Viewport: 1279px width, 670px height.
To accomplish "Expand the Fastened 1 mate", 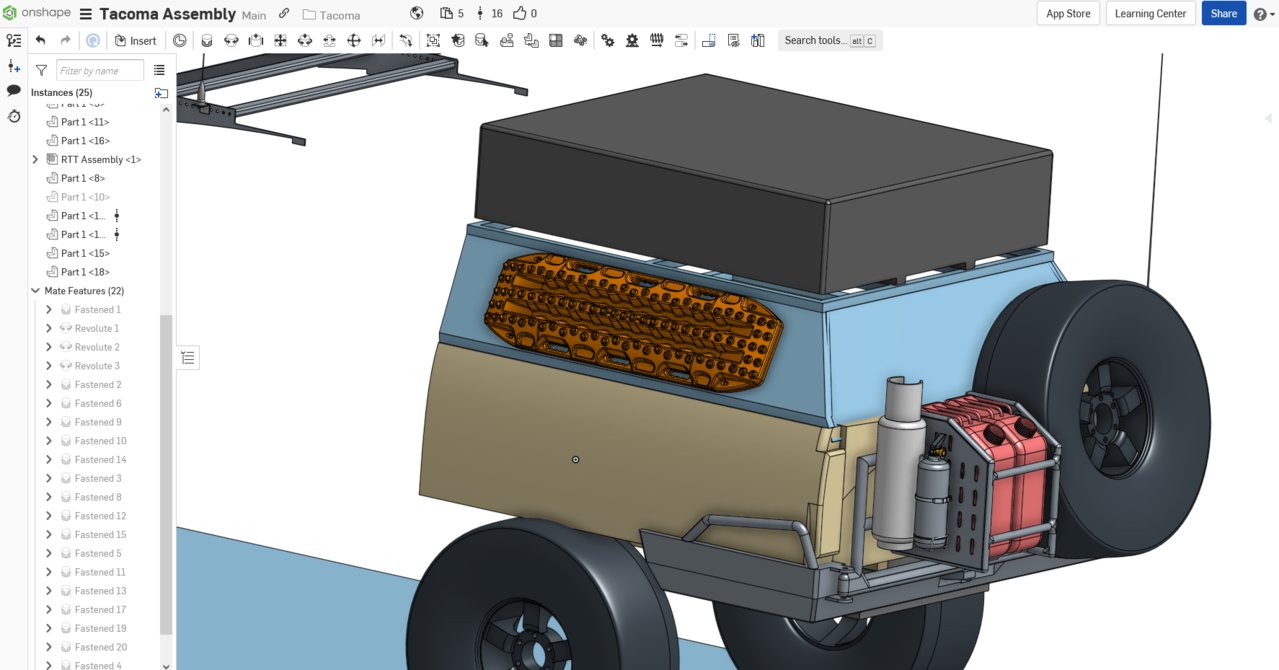I will pos(49,310).
